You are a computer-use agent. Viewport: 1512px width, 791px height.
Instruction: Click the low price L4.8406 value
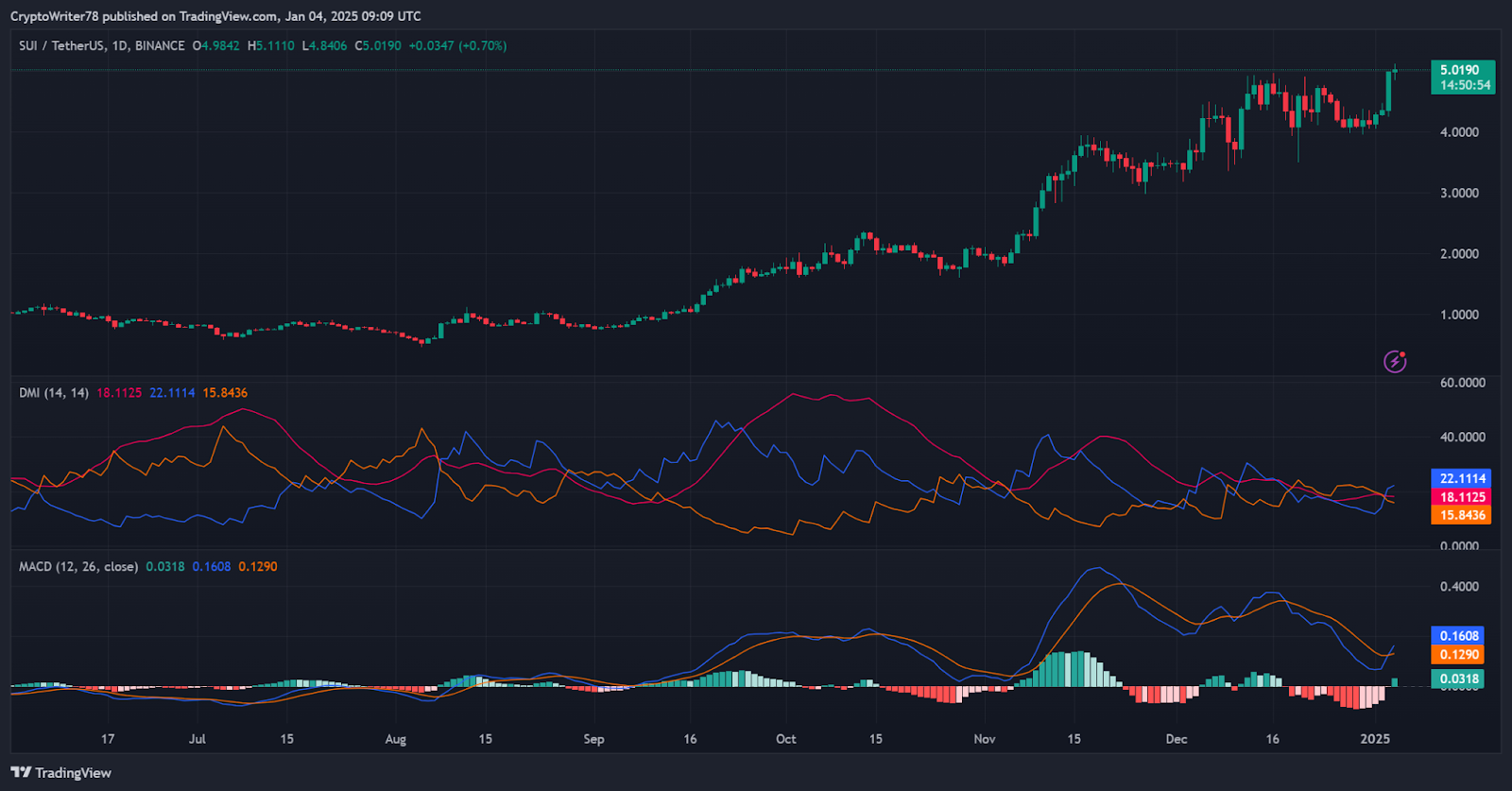pyautogui.click(x=325, y=45)
